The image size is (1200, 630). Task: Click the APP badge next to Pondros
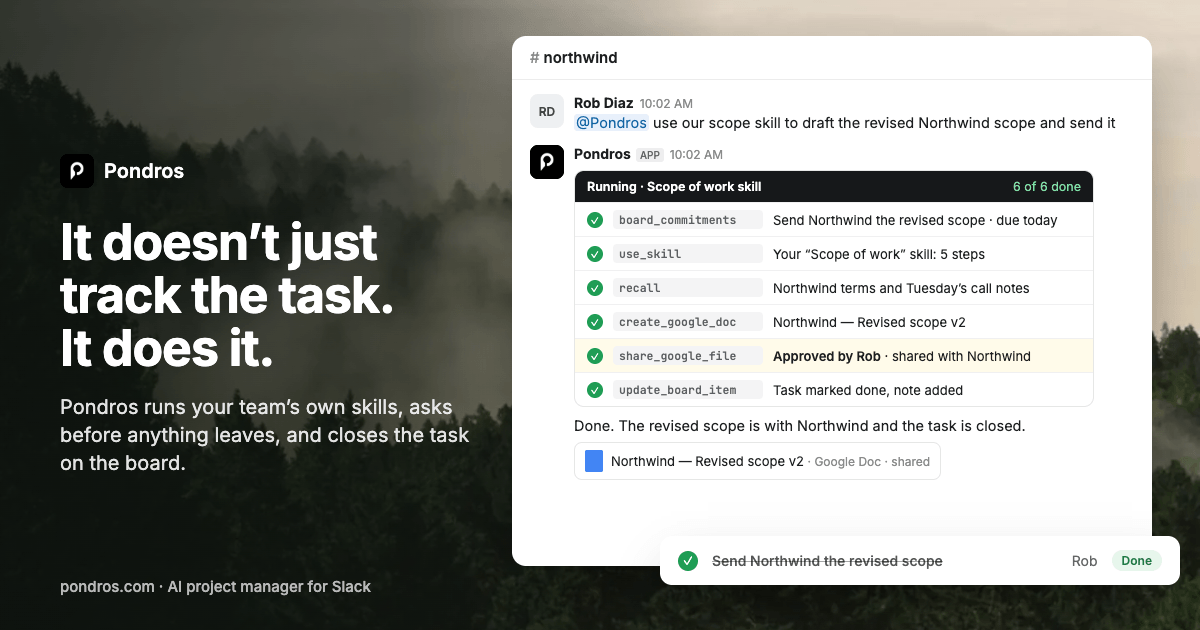point(650,155)
